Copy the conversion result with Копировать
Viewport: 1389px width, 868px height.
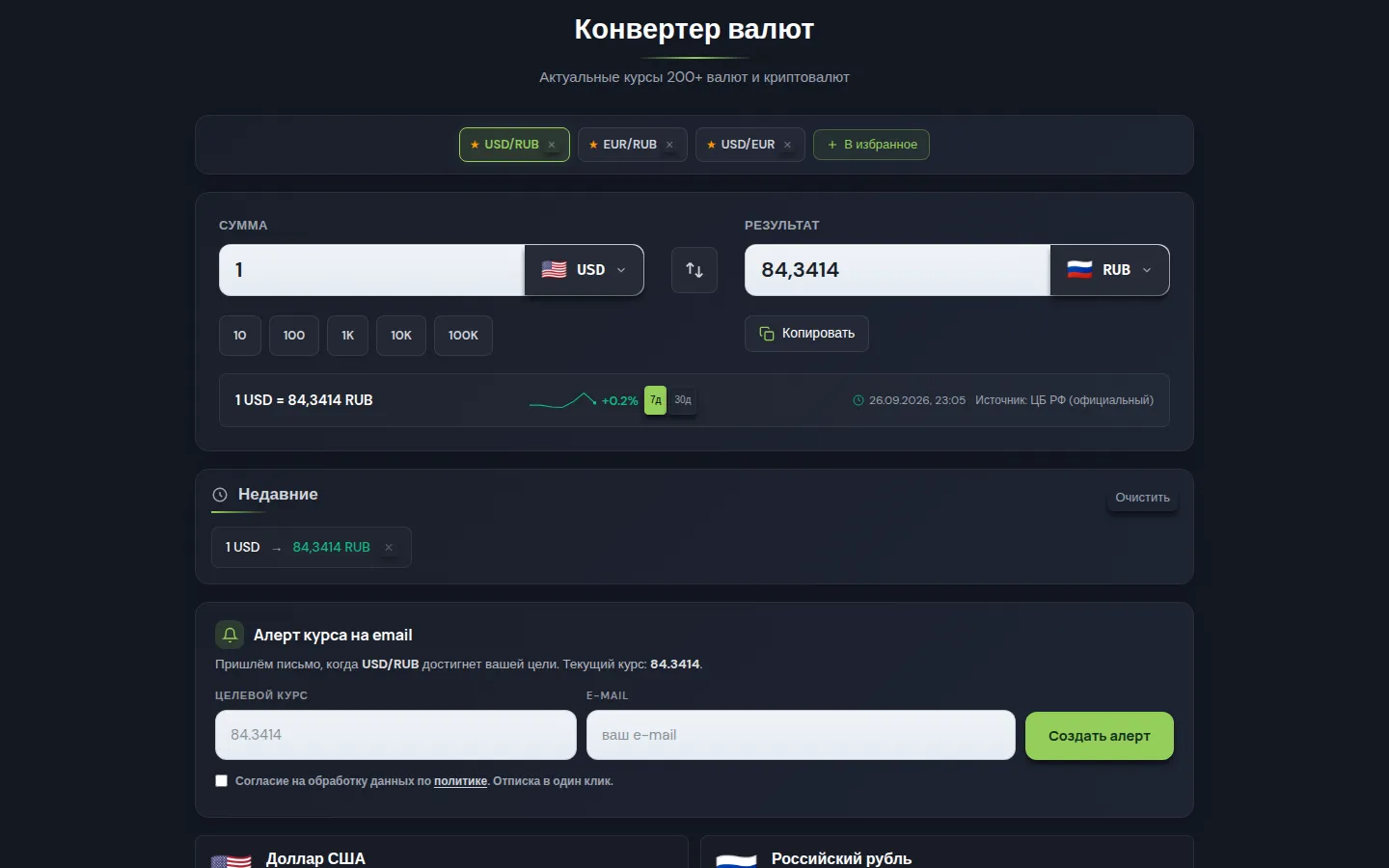tap(806, 334)
